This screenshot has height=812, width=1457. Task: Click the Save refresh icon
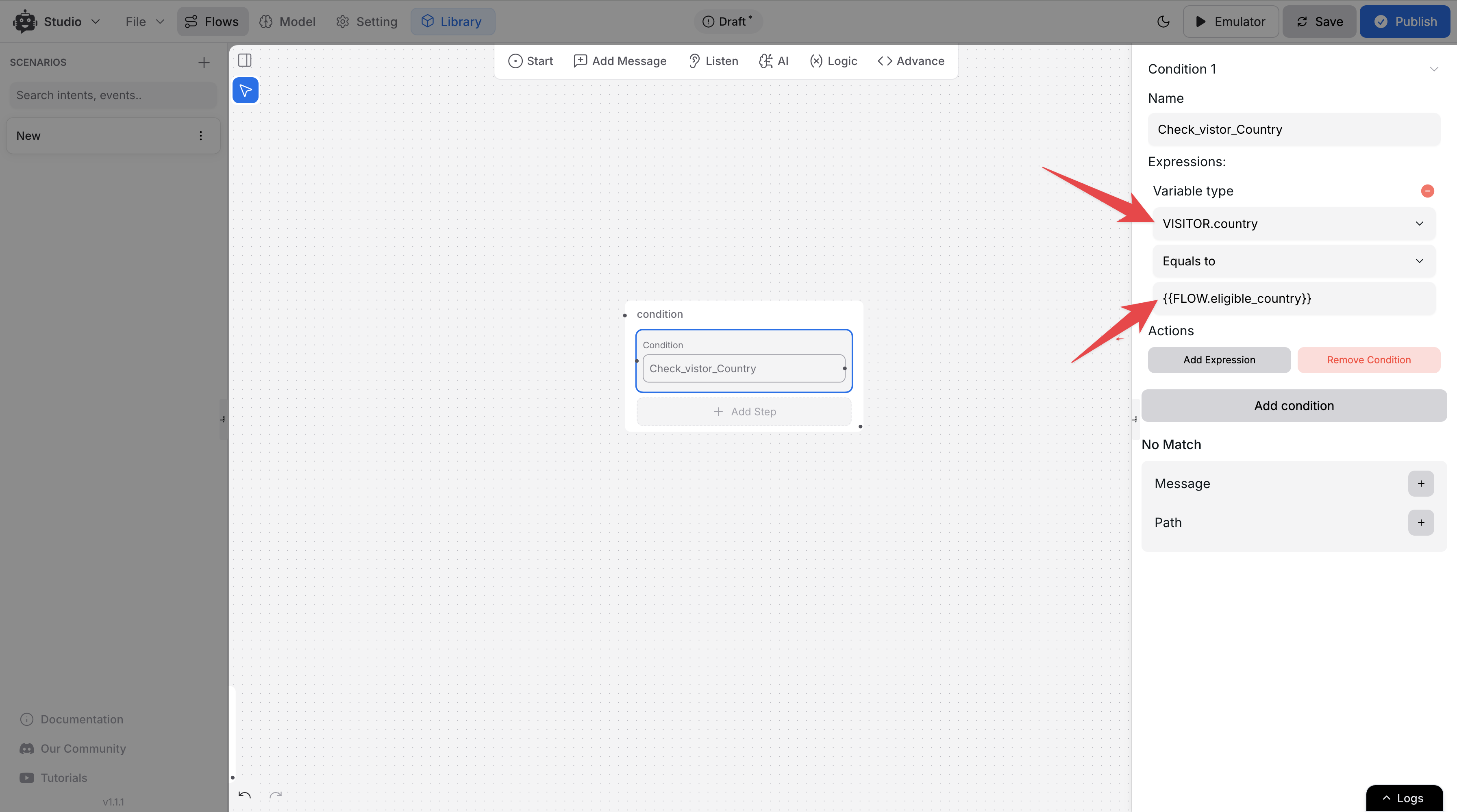1302,22
